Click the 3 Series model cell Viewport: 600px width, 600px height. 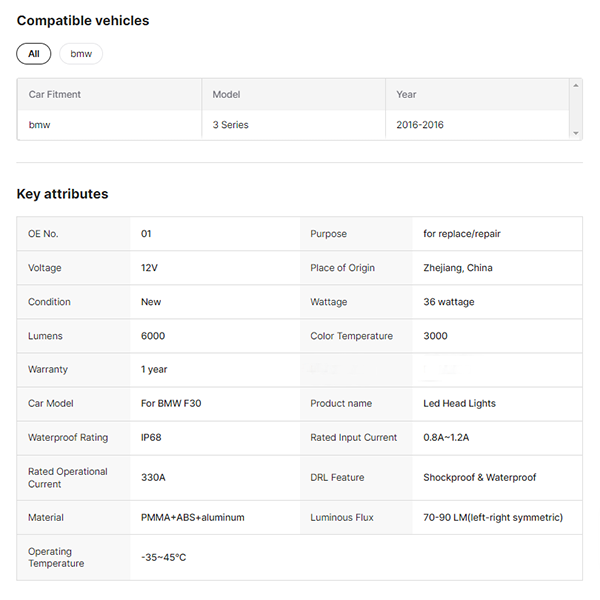pyautogui.click(x=231, y=125)
